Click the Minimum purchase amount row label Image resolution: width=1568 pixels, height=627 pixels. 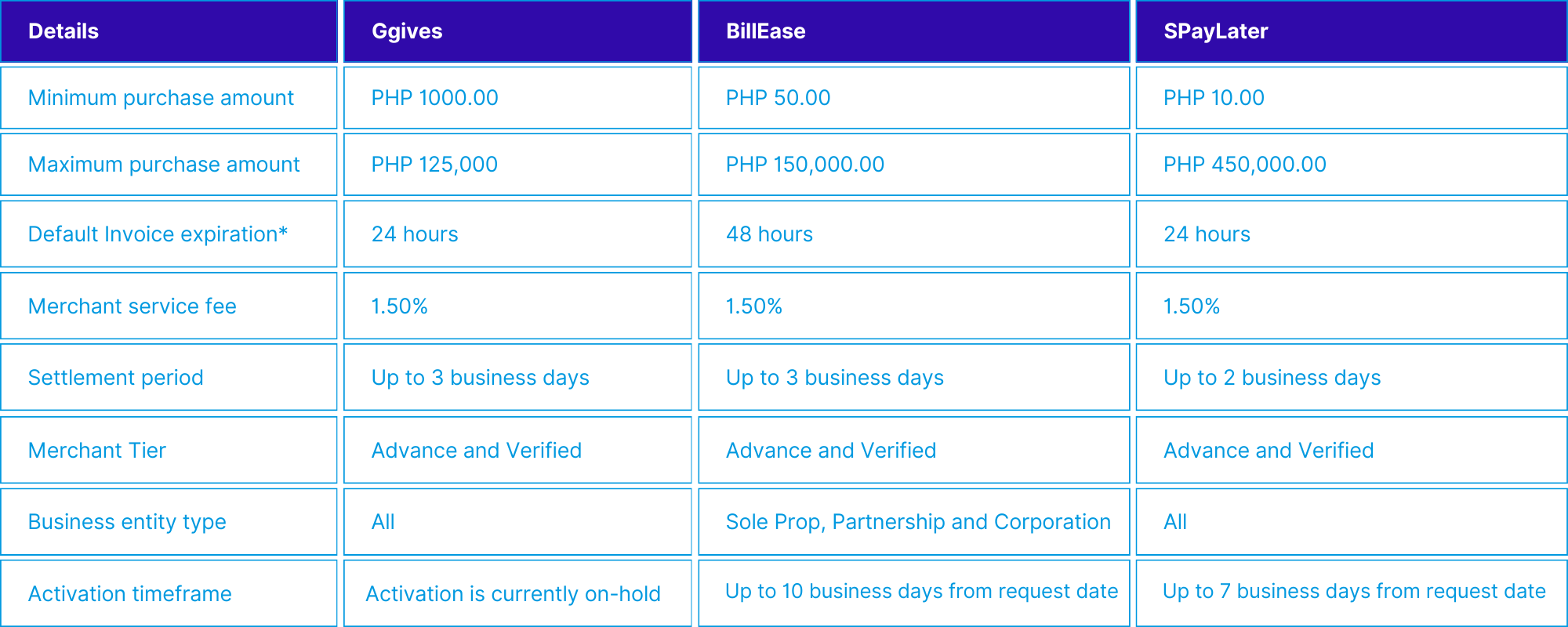point(161,98)
